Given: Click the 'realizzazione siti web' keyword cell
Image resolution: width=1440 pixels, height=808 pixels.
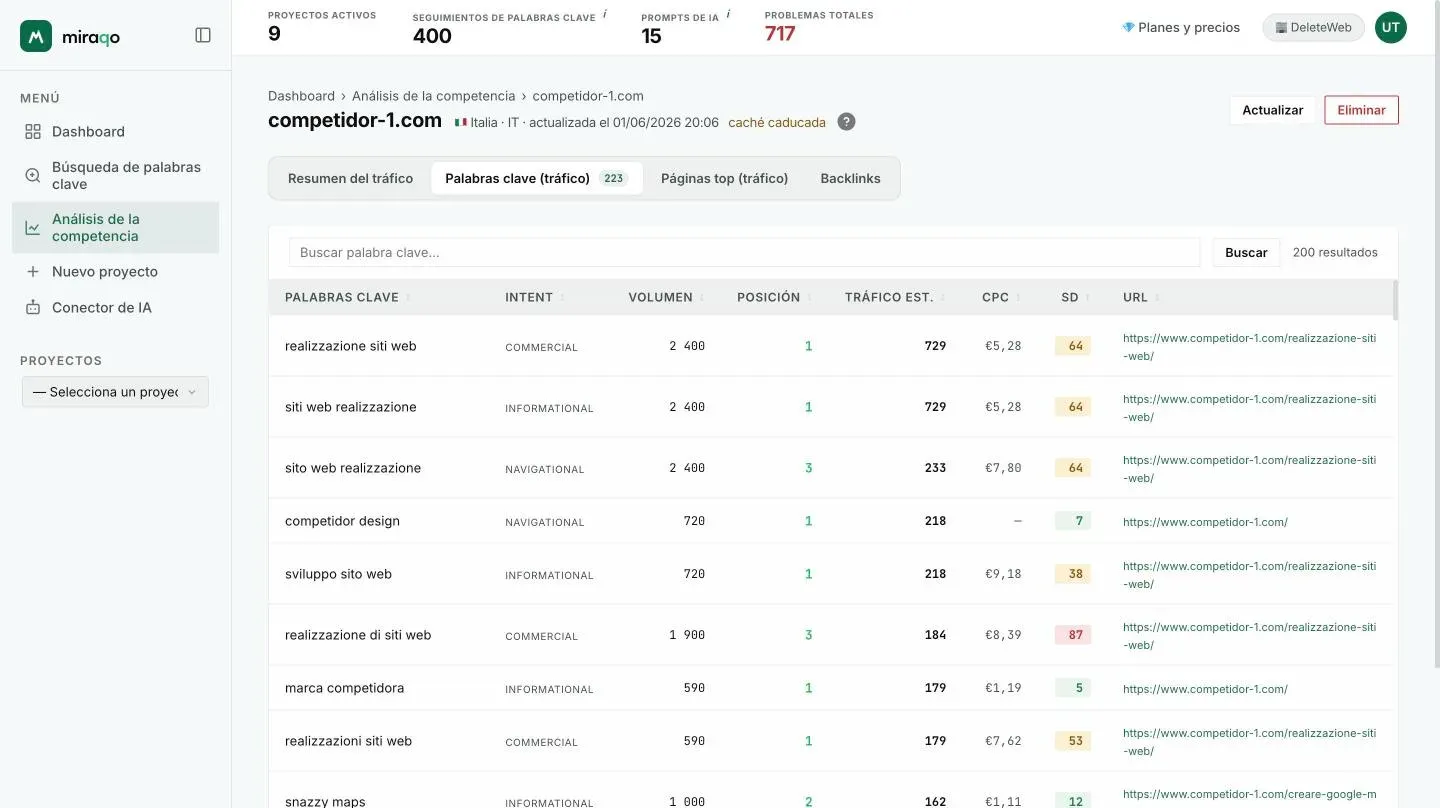Looking at the screenshot, I should pyautogui.click(x=350, y=346).
